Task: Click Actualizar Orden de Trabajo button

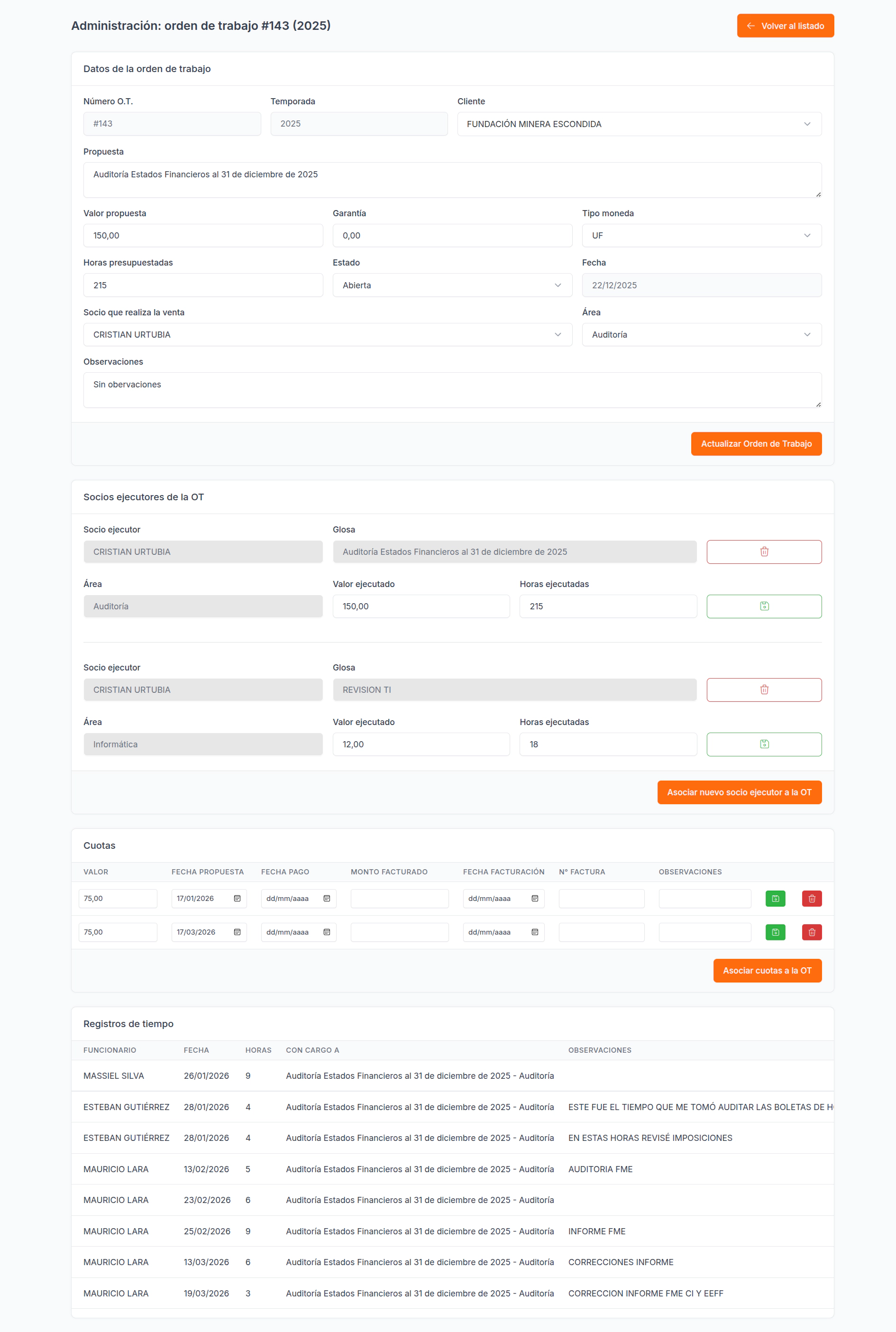Action: click(x=756, y=443)
